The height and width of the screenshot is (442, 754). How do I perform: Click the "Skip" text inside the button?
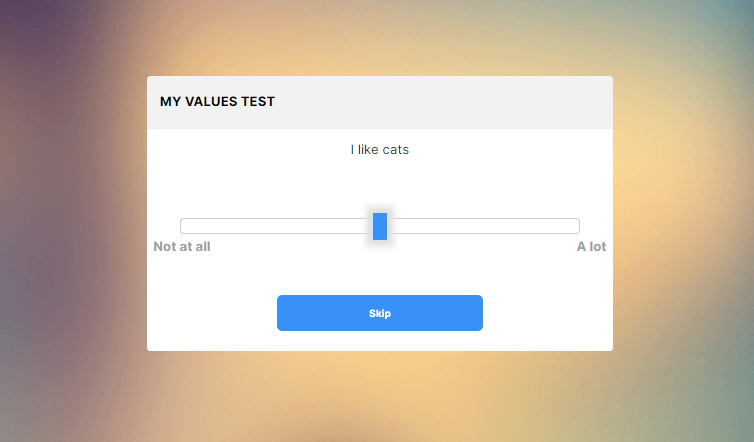point(379,314)
